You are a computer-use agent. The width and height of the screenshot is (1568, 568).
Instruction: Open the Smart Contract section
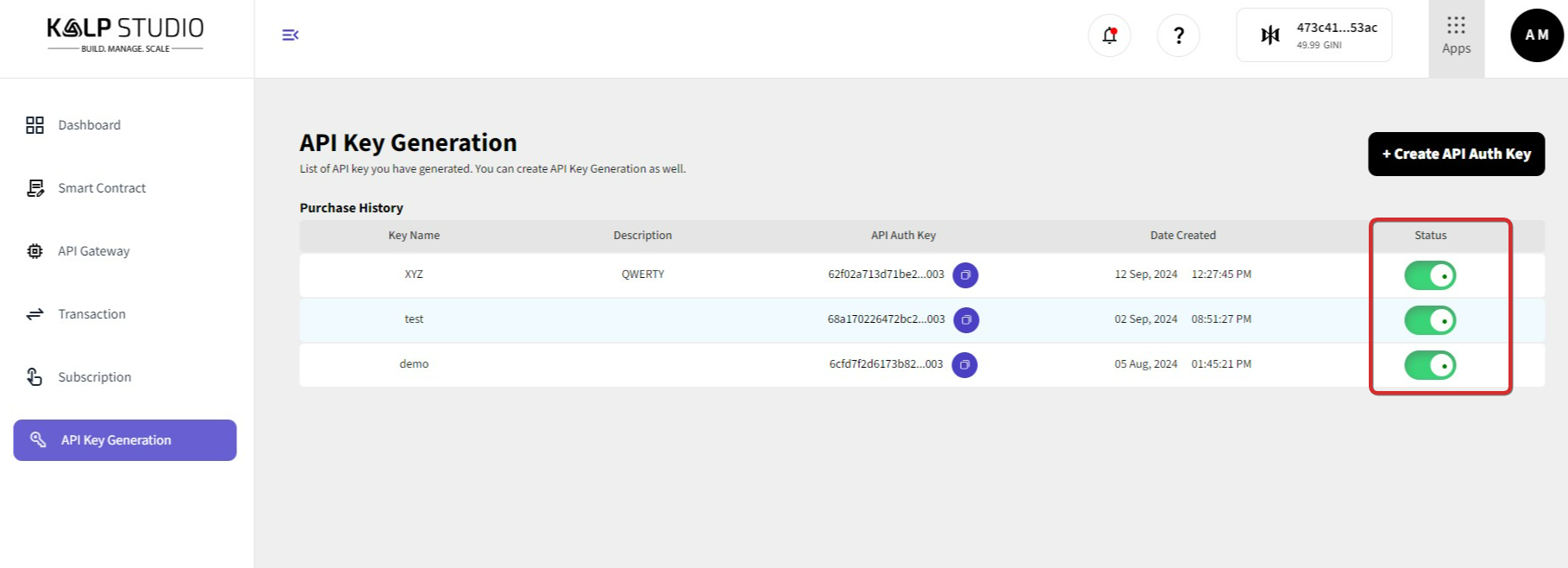coord(101,188)
